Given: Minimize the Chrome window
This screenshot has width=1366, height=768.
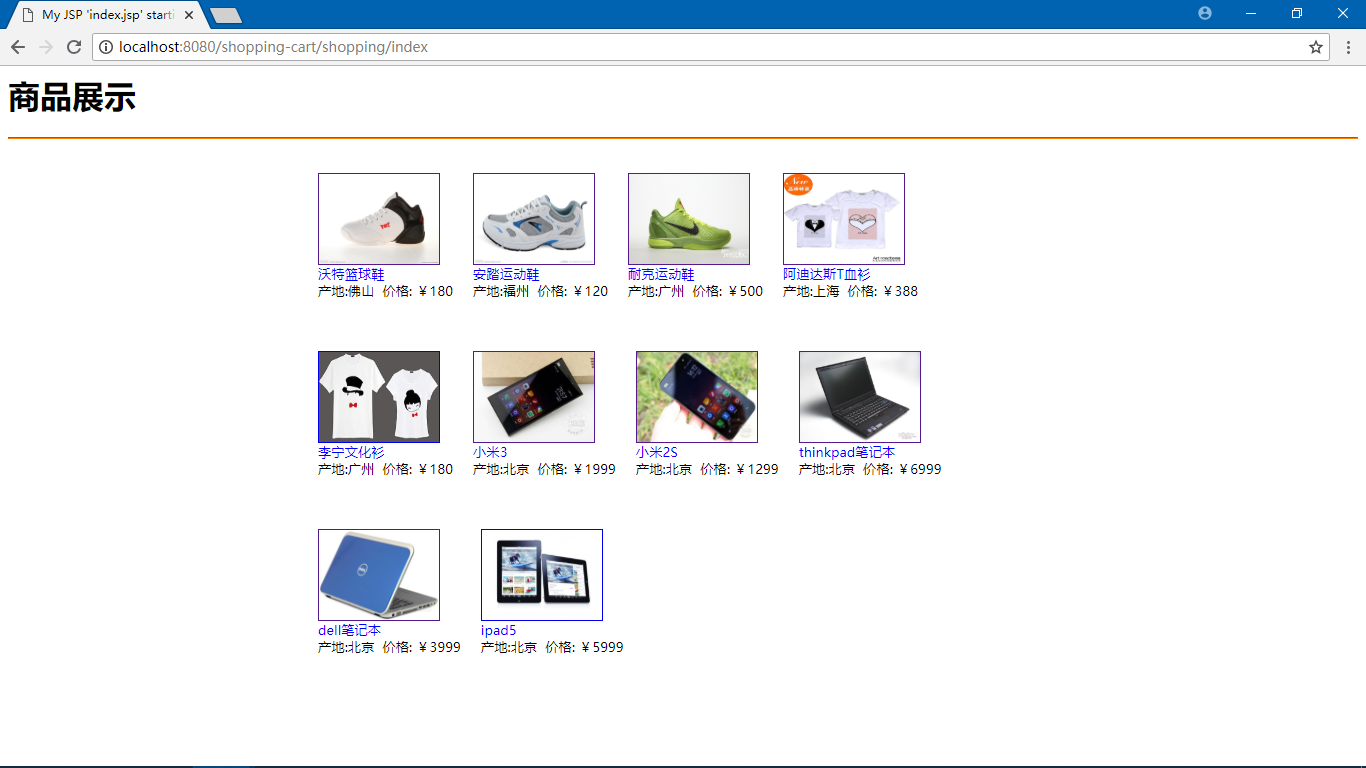Looking at the screenshot, I should click(x=1251, y=13).
